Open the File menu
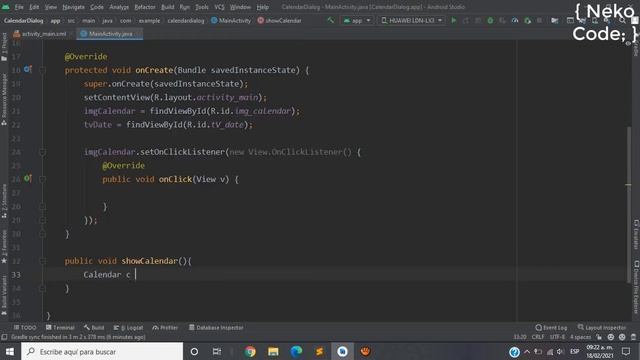The width and height of the screenshot is (640, 360). pos(19,7)
